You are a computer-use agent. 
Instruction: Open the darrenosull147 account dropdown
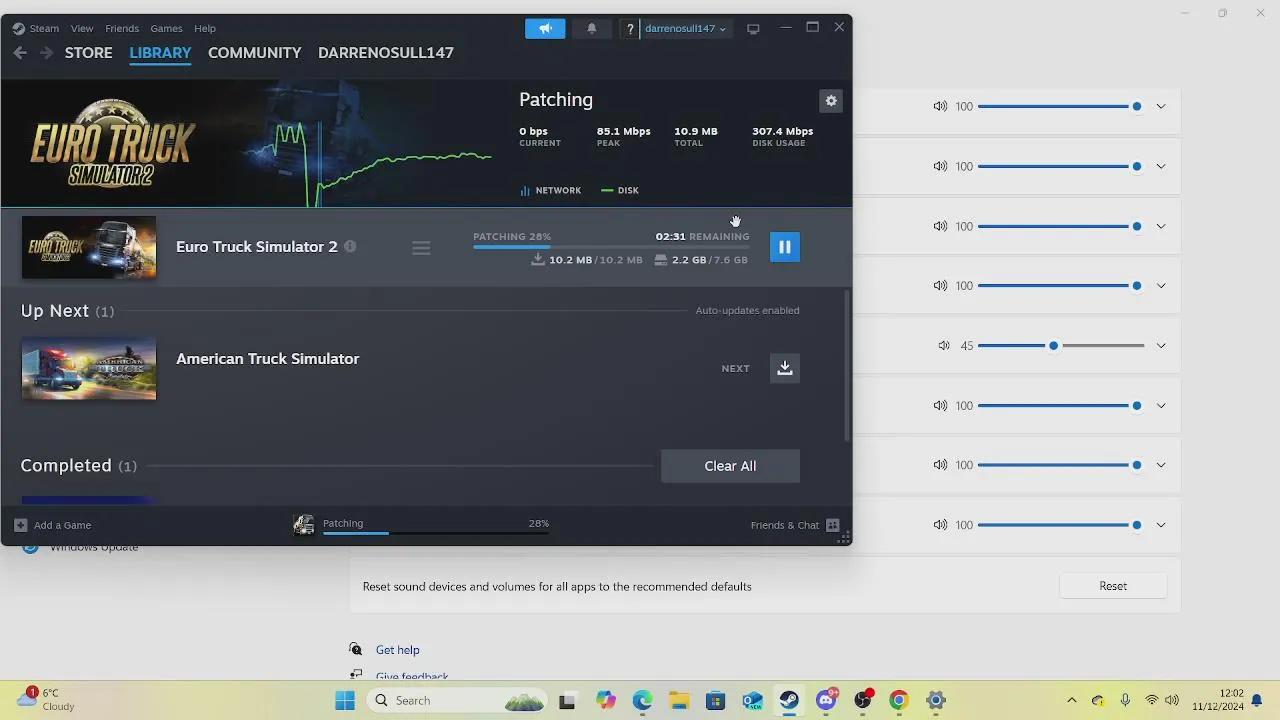point(683,28)
